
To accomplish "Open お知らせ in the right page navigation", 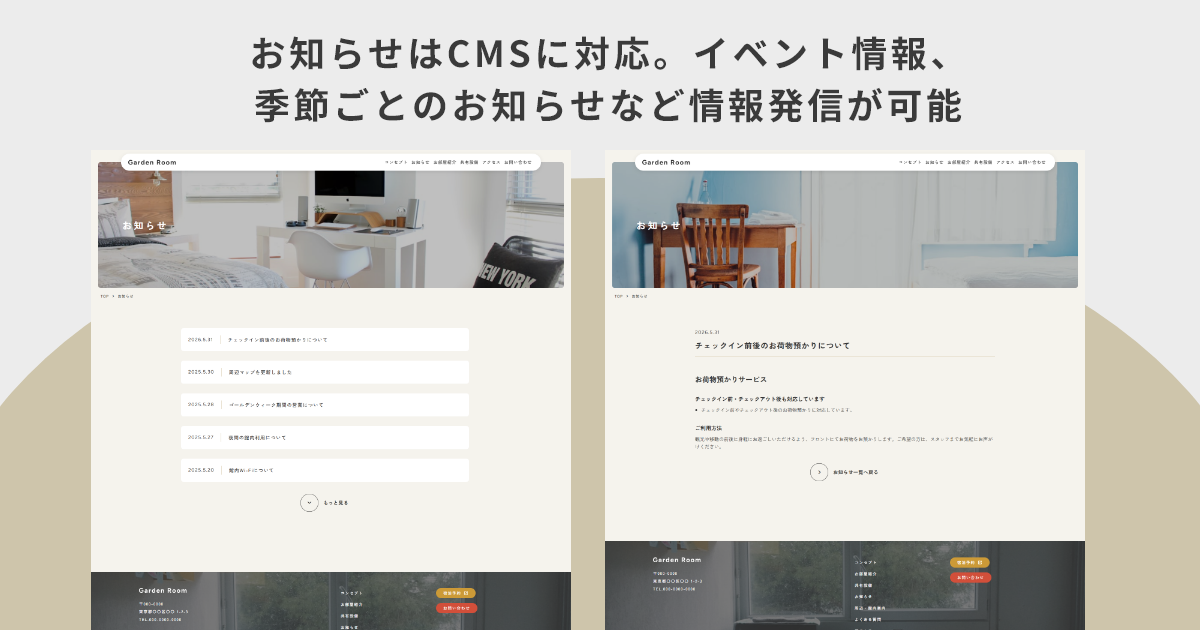I will [x=934, y=162].
